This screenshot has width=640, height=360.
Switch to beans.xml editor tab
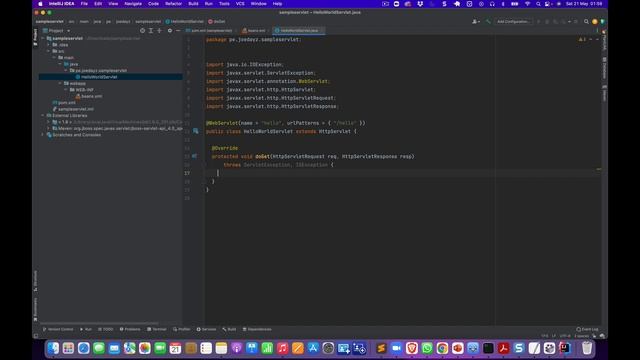[x=256, y=31]
